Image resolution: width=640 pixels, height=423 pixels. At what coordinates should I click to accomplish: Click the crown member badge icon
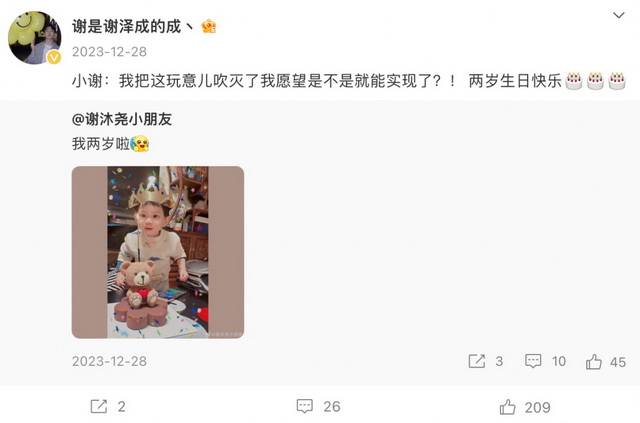point(209,27)
